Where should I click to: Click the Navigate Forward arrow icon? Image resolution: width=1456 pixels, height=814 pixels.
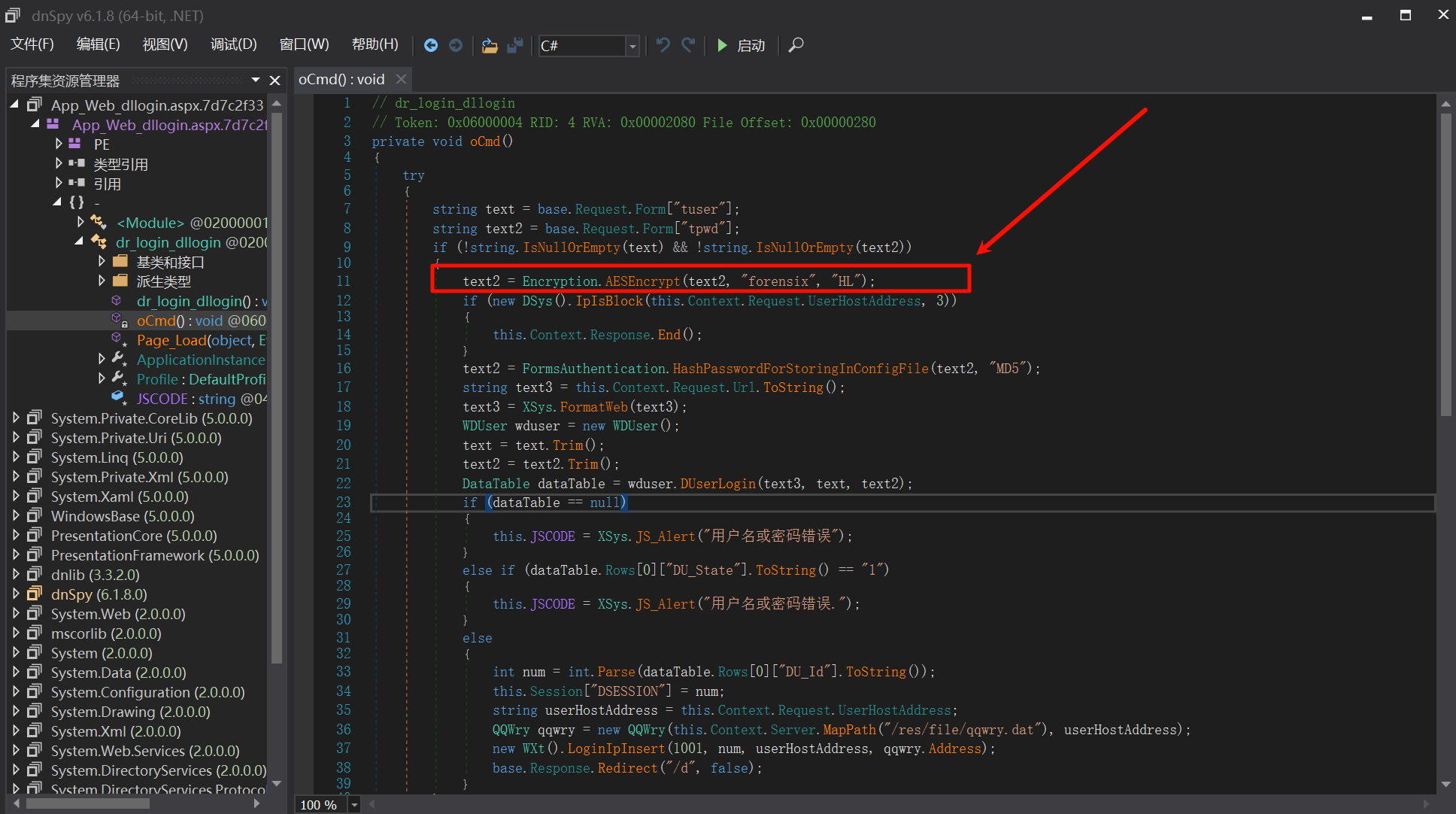(456, 45)
